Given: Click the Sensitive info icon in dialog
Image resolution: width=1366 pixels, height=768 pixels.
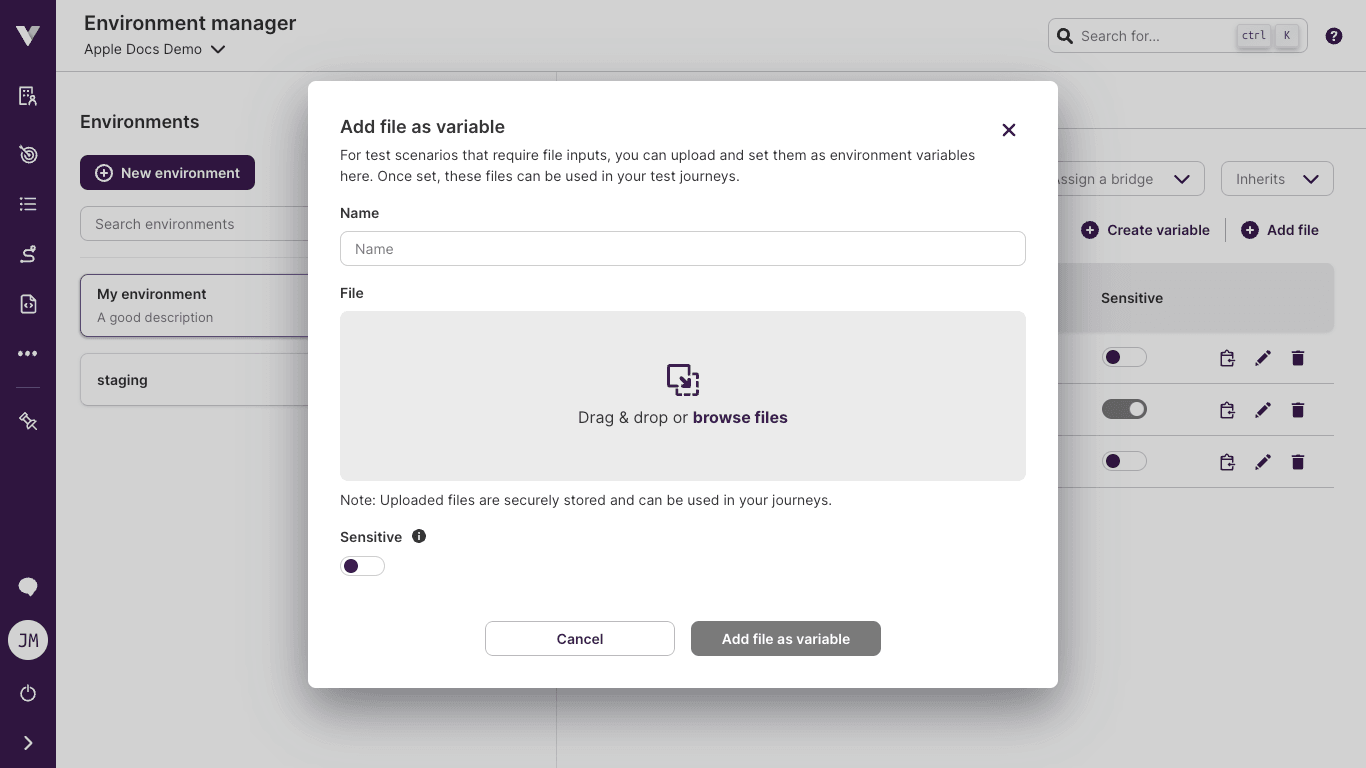Looking at the screenshot, I should pyautogui.click(x=419, y=536).
